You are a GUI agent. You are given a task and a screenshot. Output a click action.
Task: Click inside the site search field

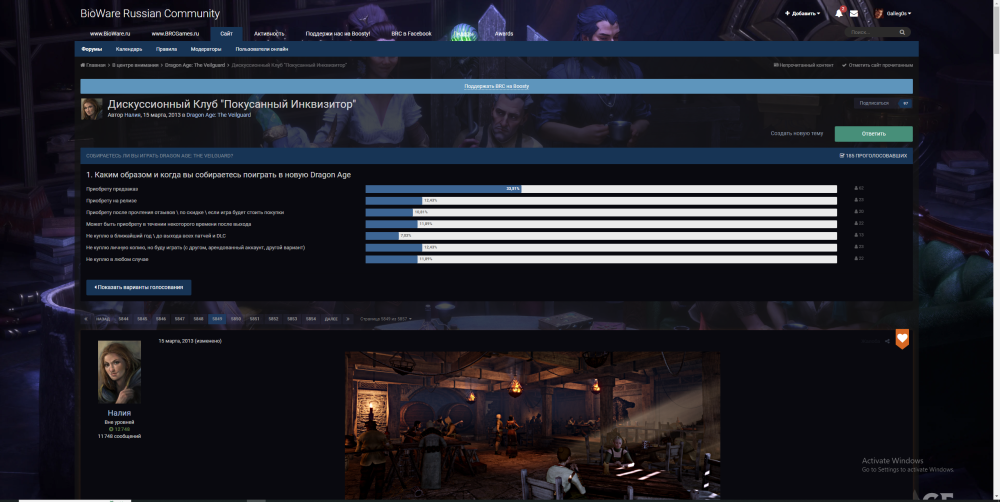tap(868, 33)
